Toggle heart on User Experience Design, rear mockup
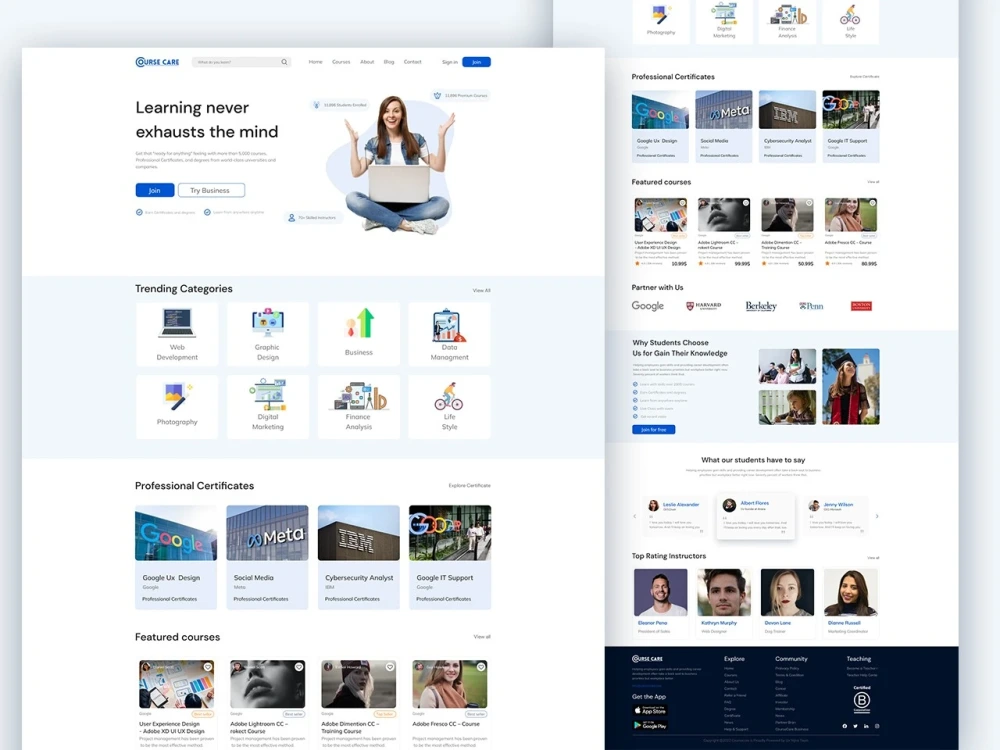 682,203
